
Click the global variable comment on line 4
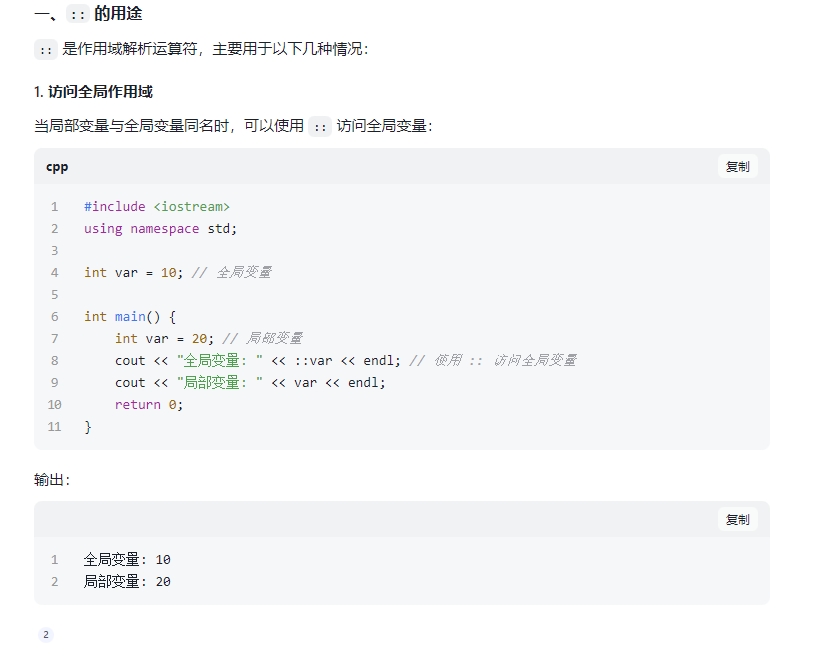pyautogui.click(x=233, y=272)
